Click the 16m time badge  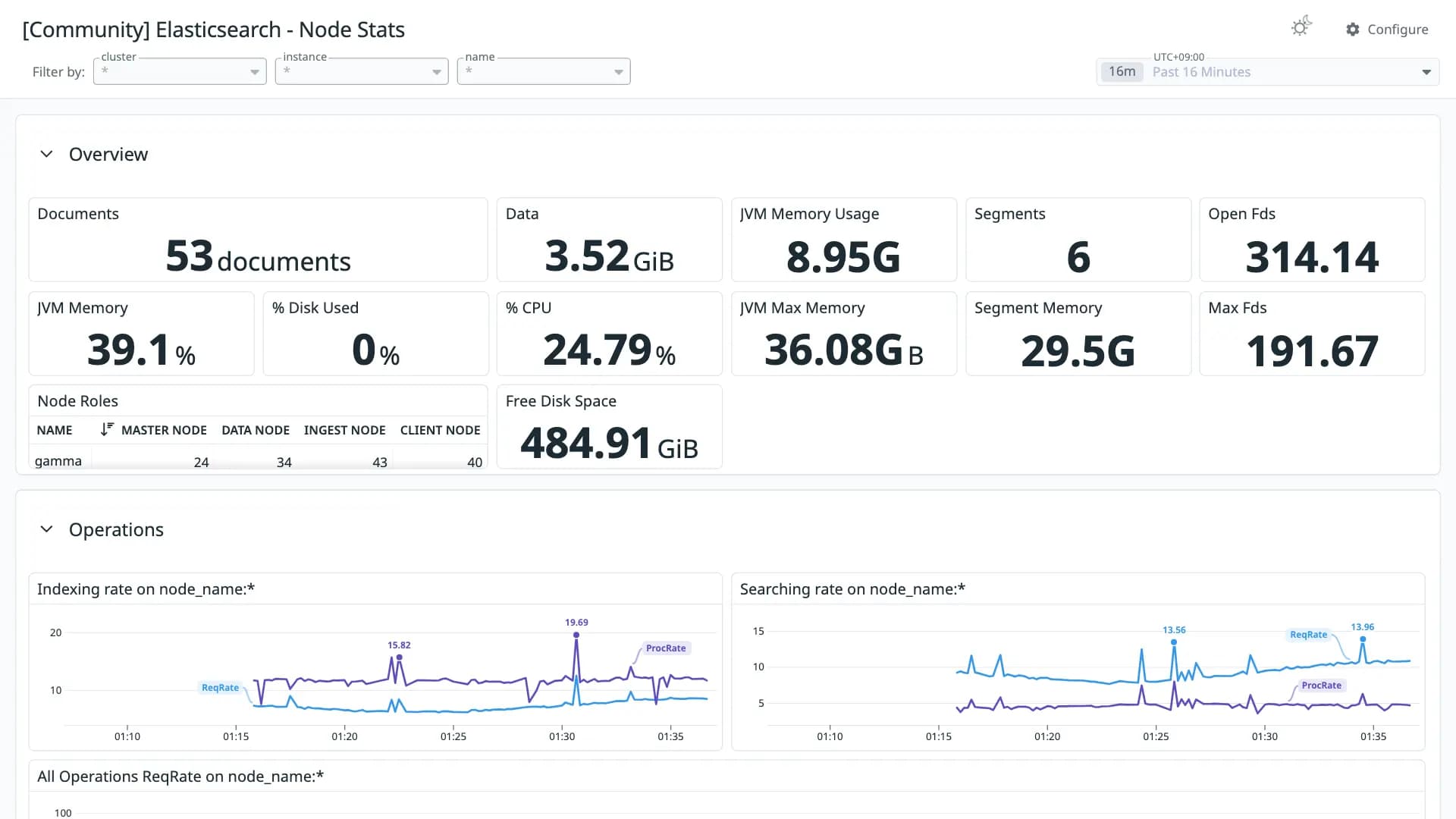tap(1122, 72)
